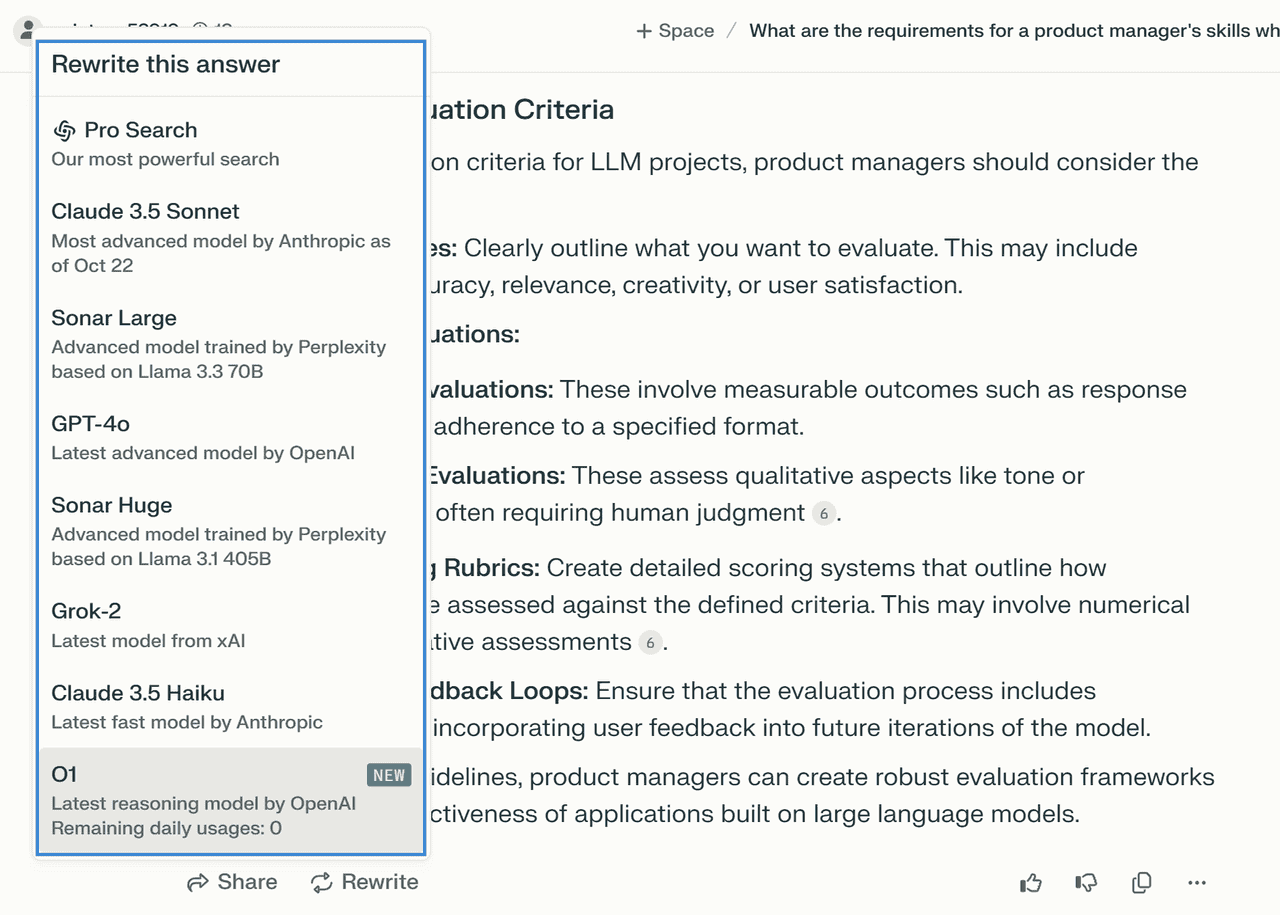Viewport: 1280px width, 915px height.
Task: Click the Rewrite button
Action: [364, 882]
